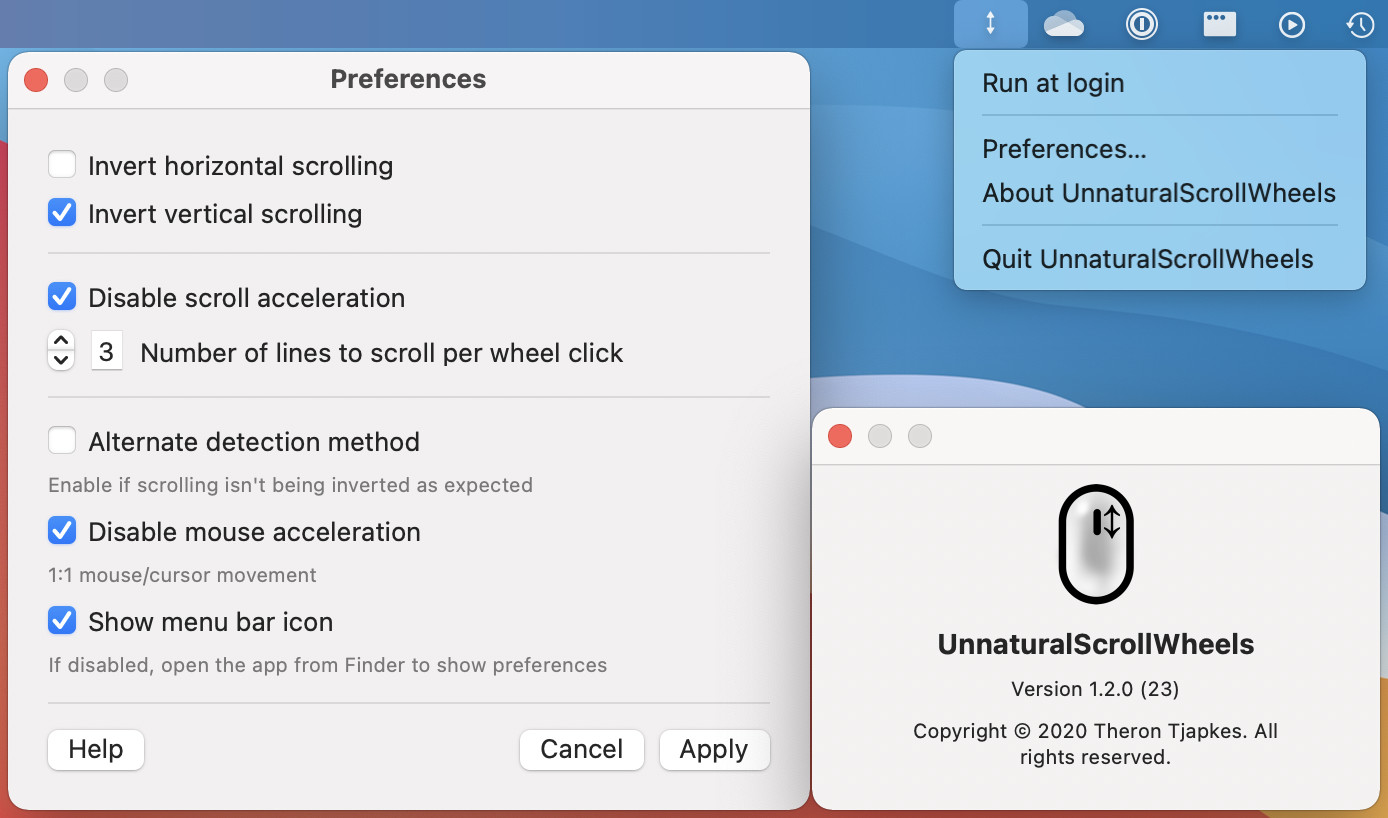
Task: Click the Apply button
Action: 714,750
